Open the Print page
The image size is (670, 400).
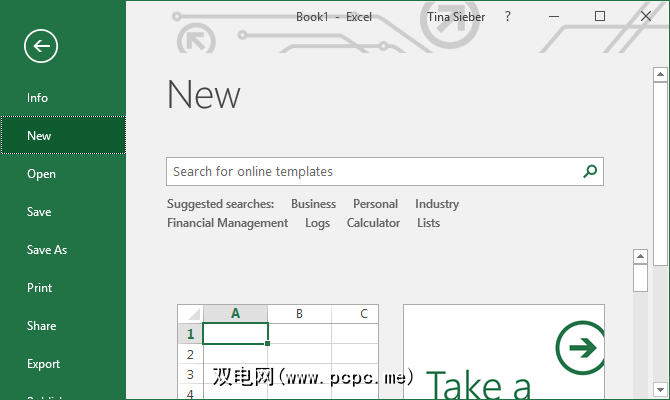pos(40,288)
